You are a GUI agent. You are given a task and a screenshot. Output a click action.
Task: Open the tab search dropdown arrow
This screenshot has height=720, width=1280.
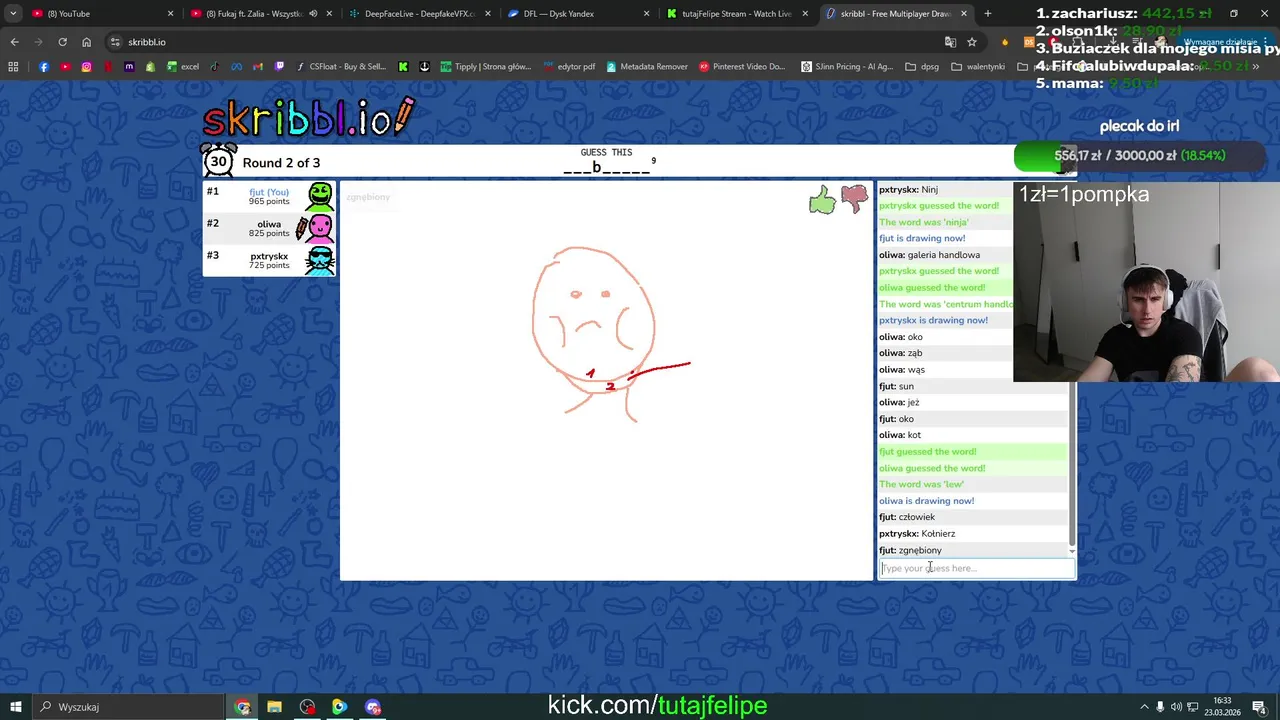tap(13, 14)
